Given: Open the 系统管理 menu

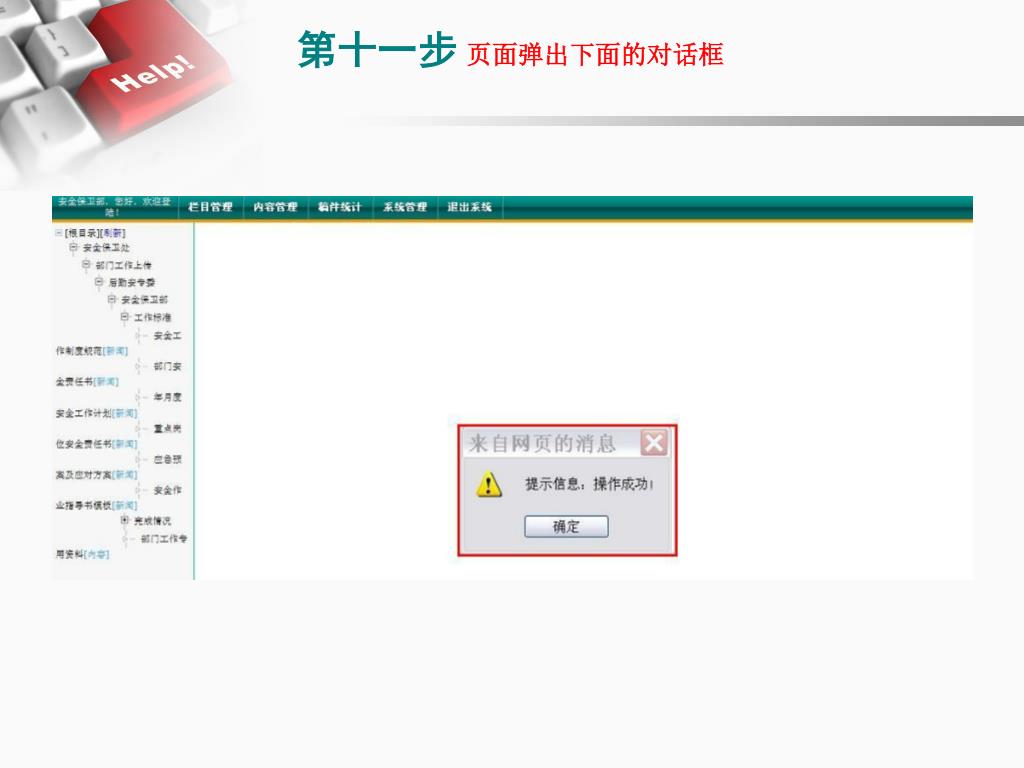Looking at the screenshot, I should point(405,207).
